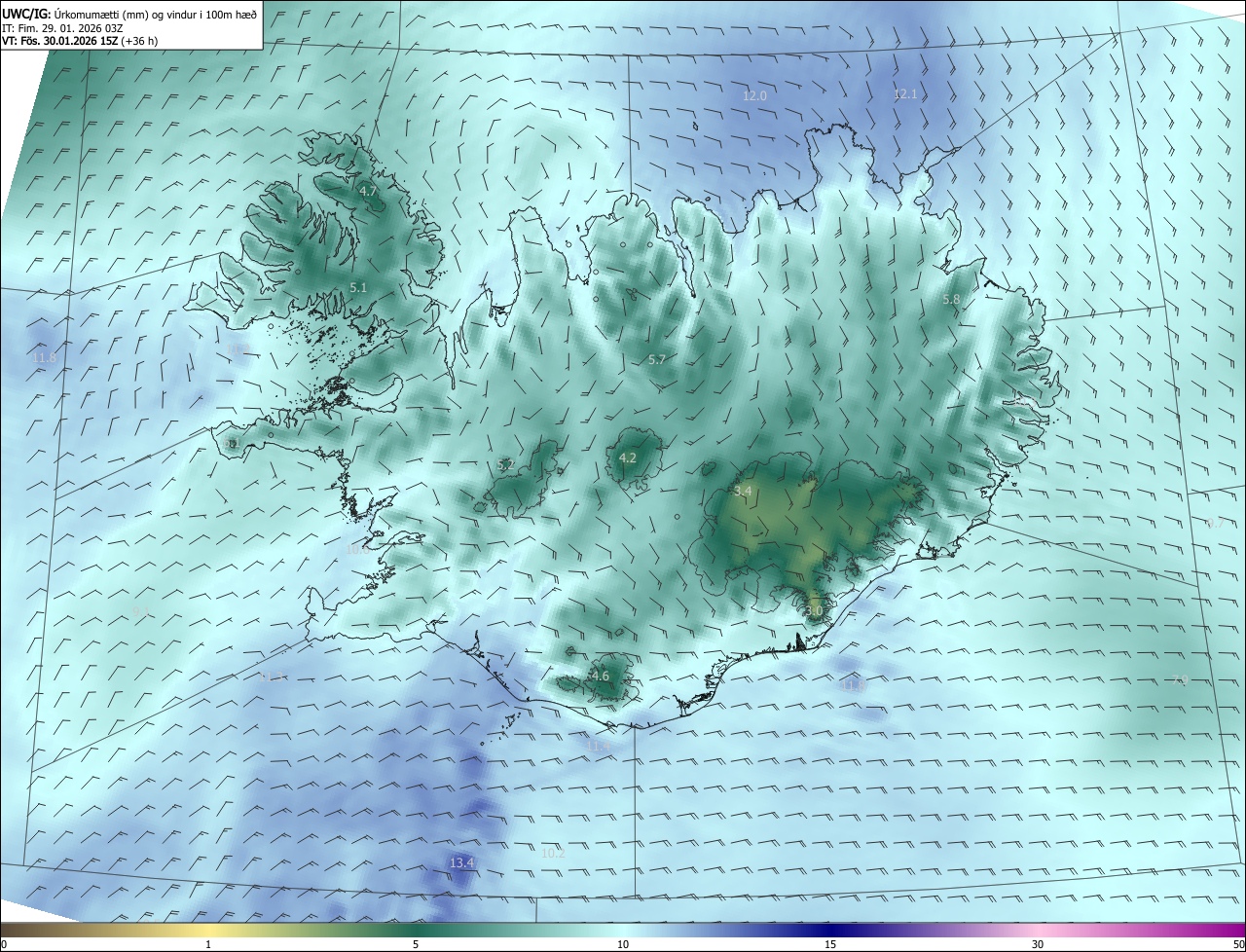
Task: Click the 4.7 value in the Westfjords
Action: (368, 191)
